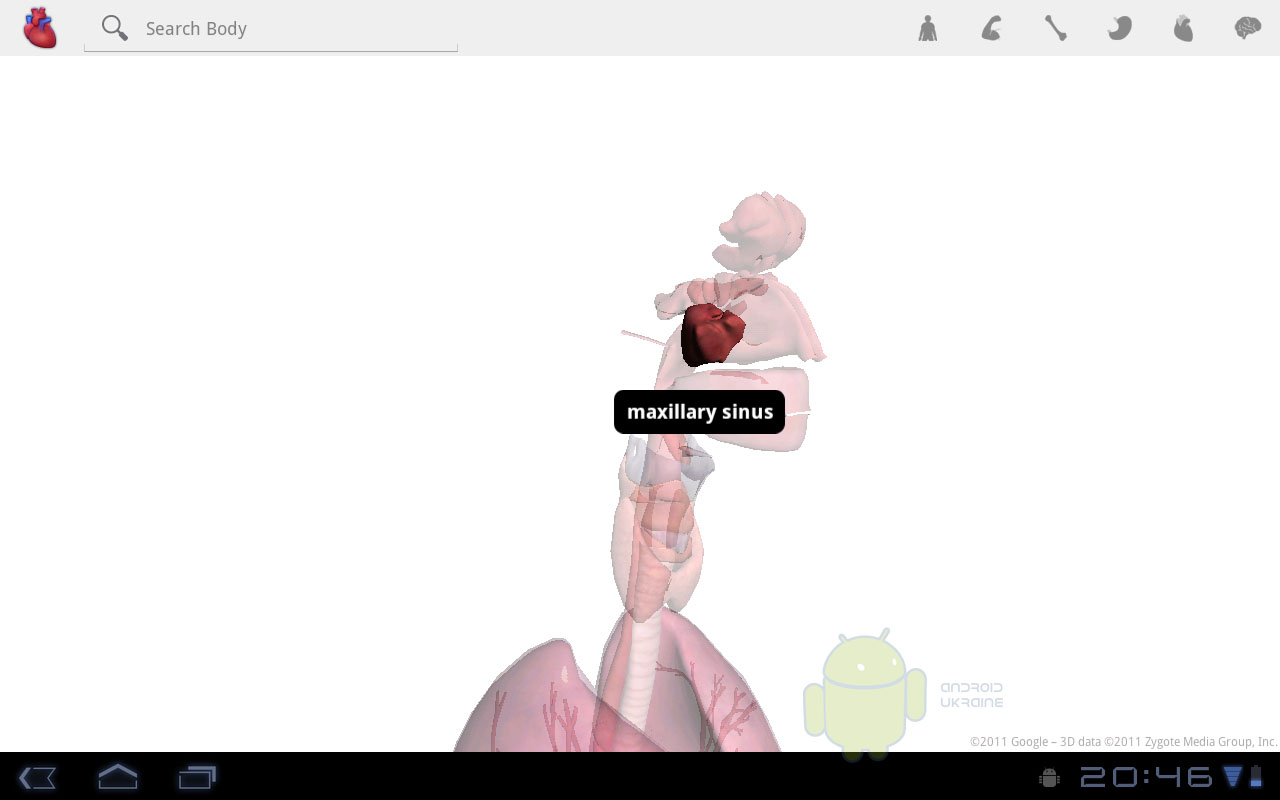Image resolution: width=1280 pixels, height=800 pixels.
Task: Toggle the muscle layer arm icon
Action: click(991, 28)
